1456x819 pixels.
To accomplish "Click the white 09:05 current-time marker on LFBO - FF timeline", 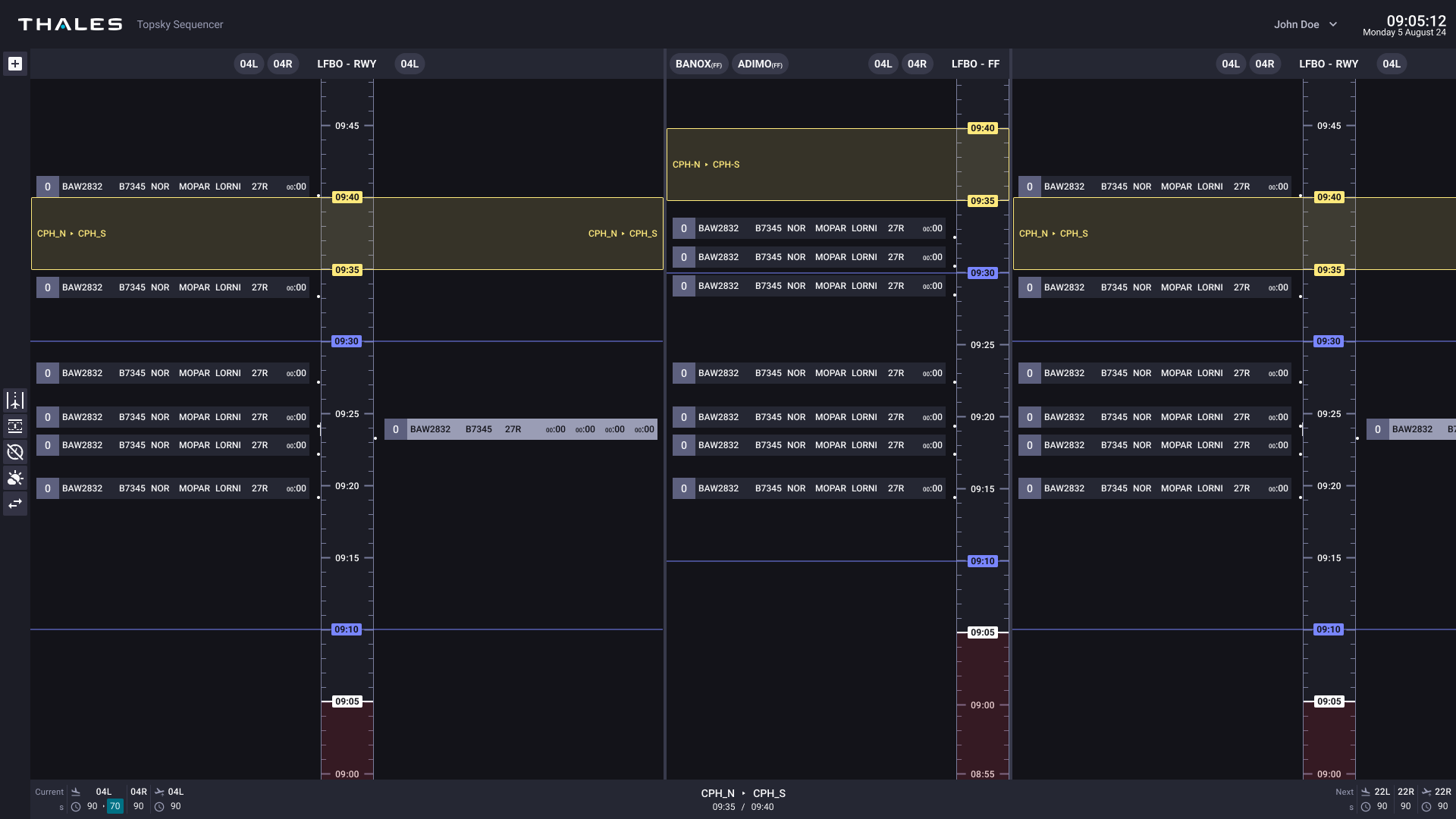I will (x=982, y=632).
